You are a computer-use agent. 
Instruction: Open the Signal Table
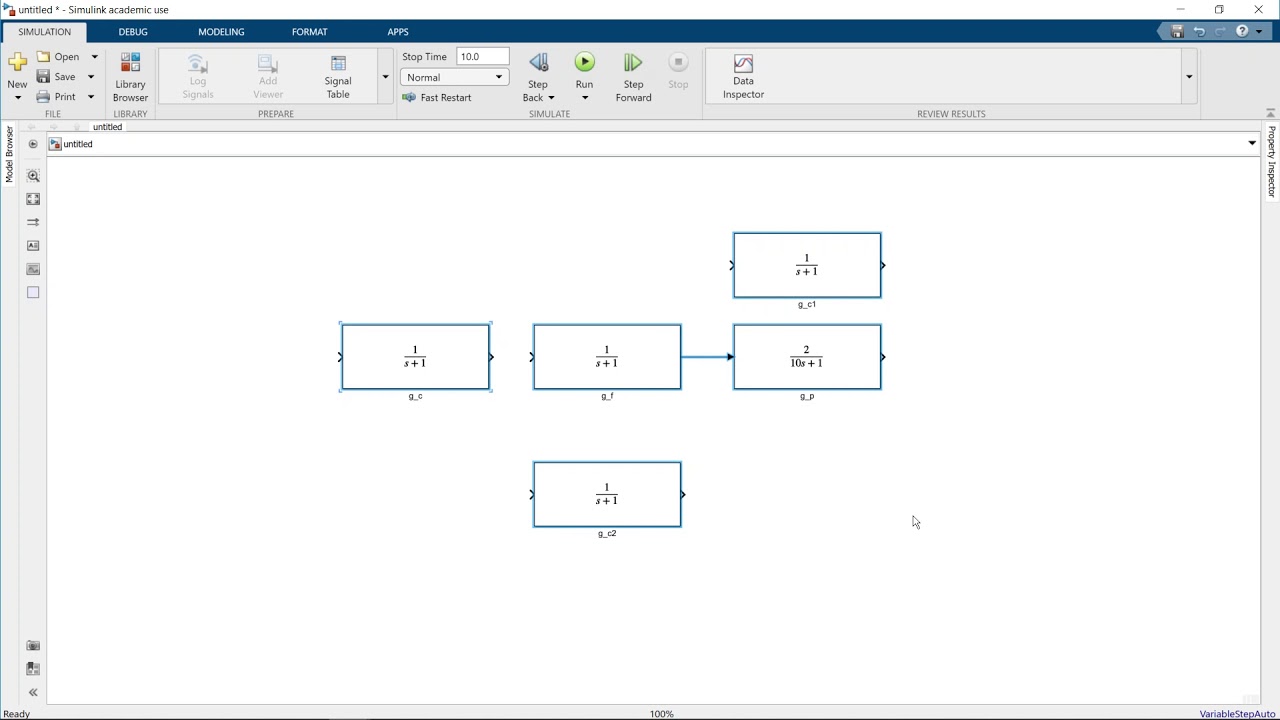point(338,77)
